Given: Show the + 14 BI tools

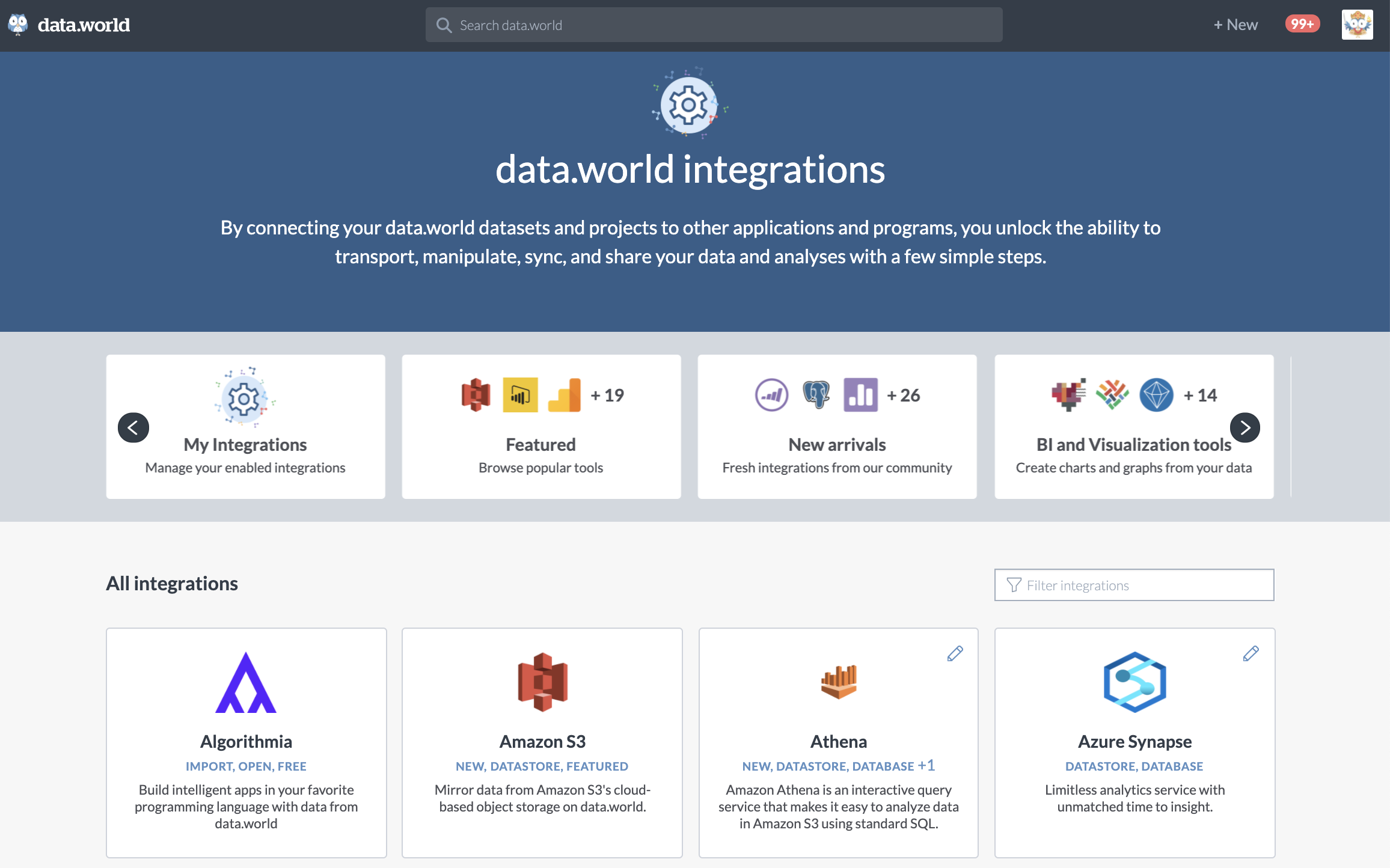Looking at the screenshot, I should coord(1200,395).
